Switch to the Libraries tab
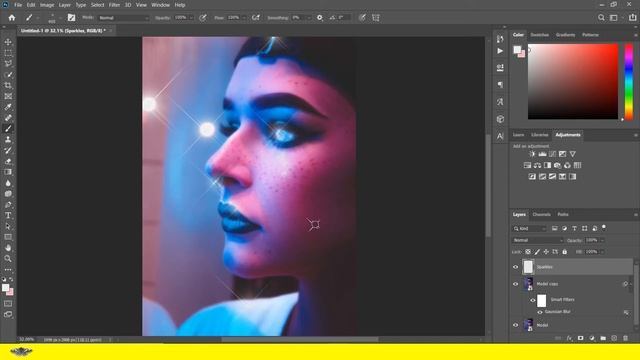Screen dimensions: 640x360 540,135
